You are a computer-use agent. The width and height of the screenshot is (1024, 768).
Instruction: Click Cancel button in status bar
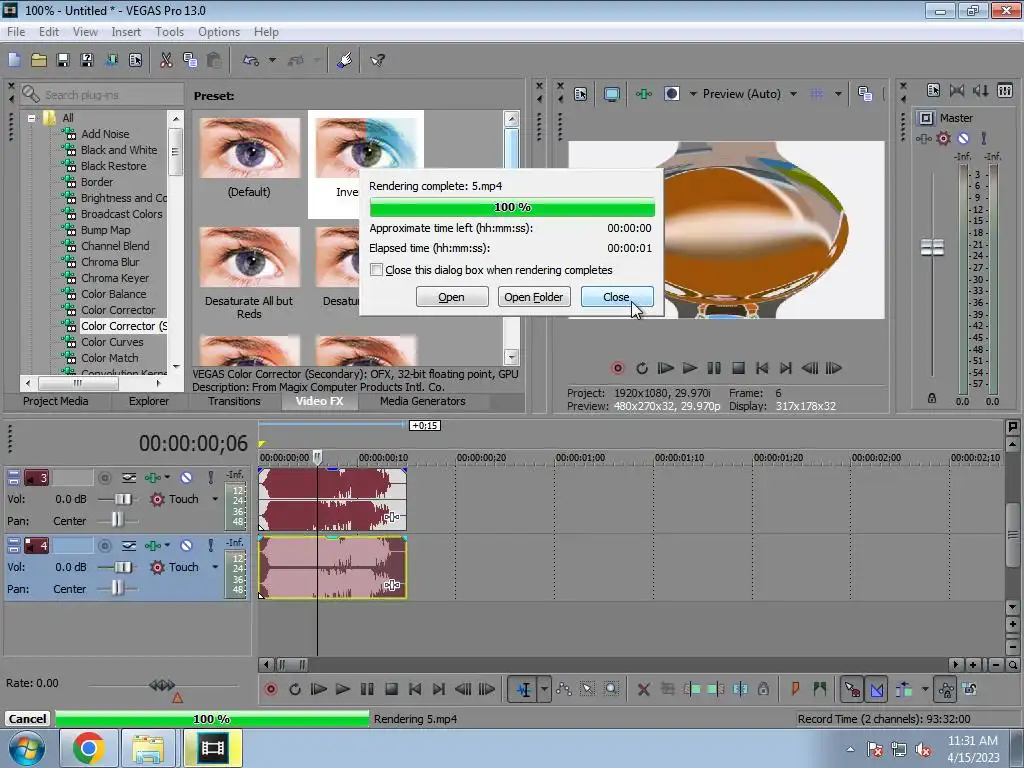click(27, 718)
